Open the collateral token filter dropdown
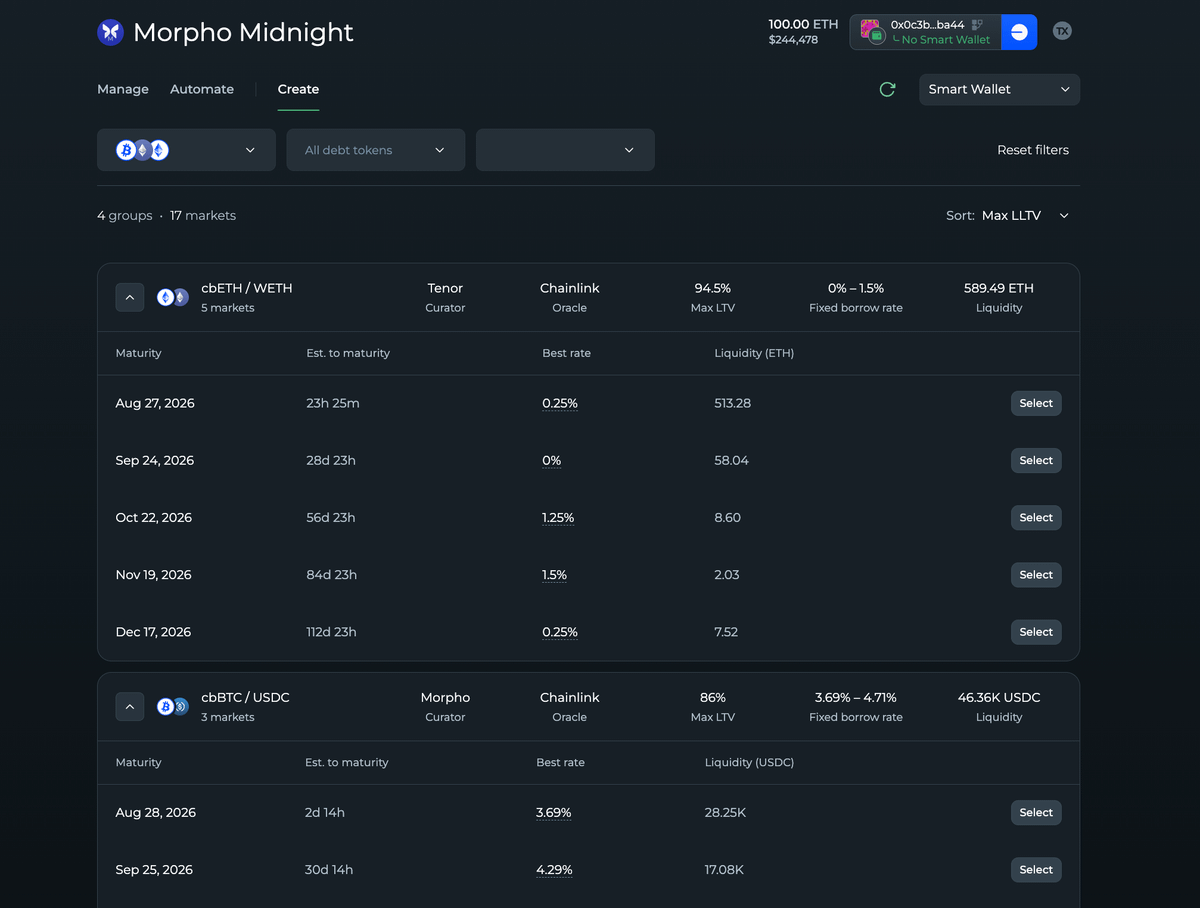Screen dimensions: 1200x908 click(186, 150)
